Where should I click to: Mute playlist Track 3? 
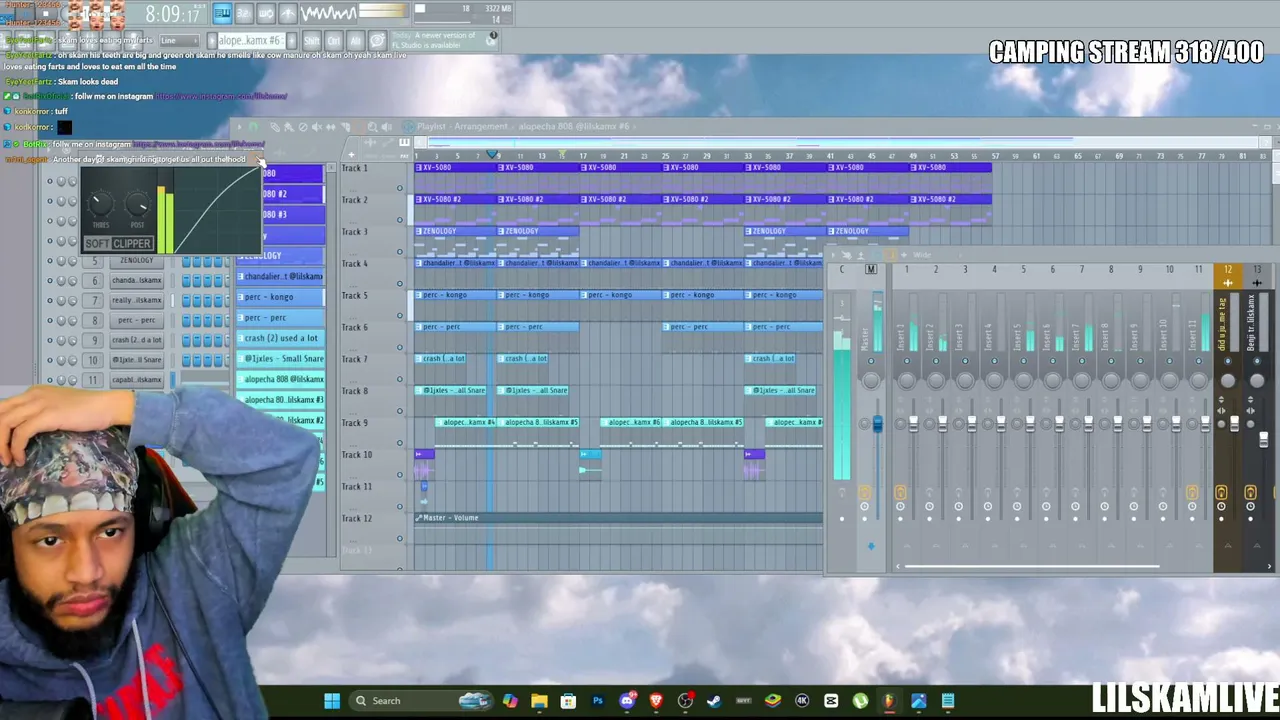[400, 253]
